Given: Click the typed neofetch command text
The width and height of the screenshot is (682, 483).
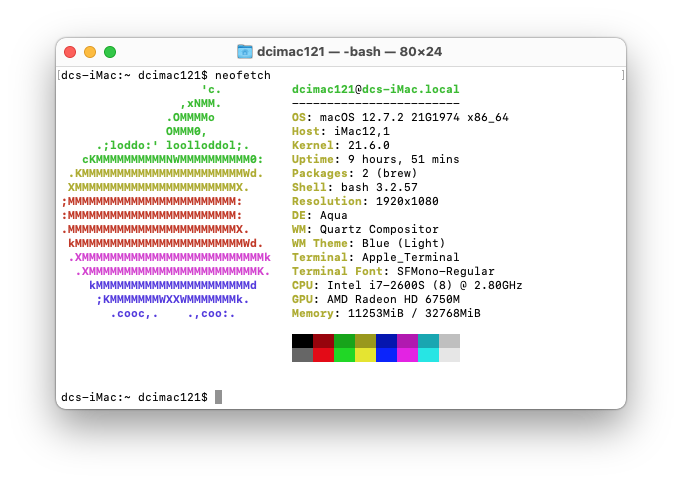Looking at the screenshot, I should [243, 75].
